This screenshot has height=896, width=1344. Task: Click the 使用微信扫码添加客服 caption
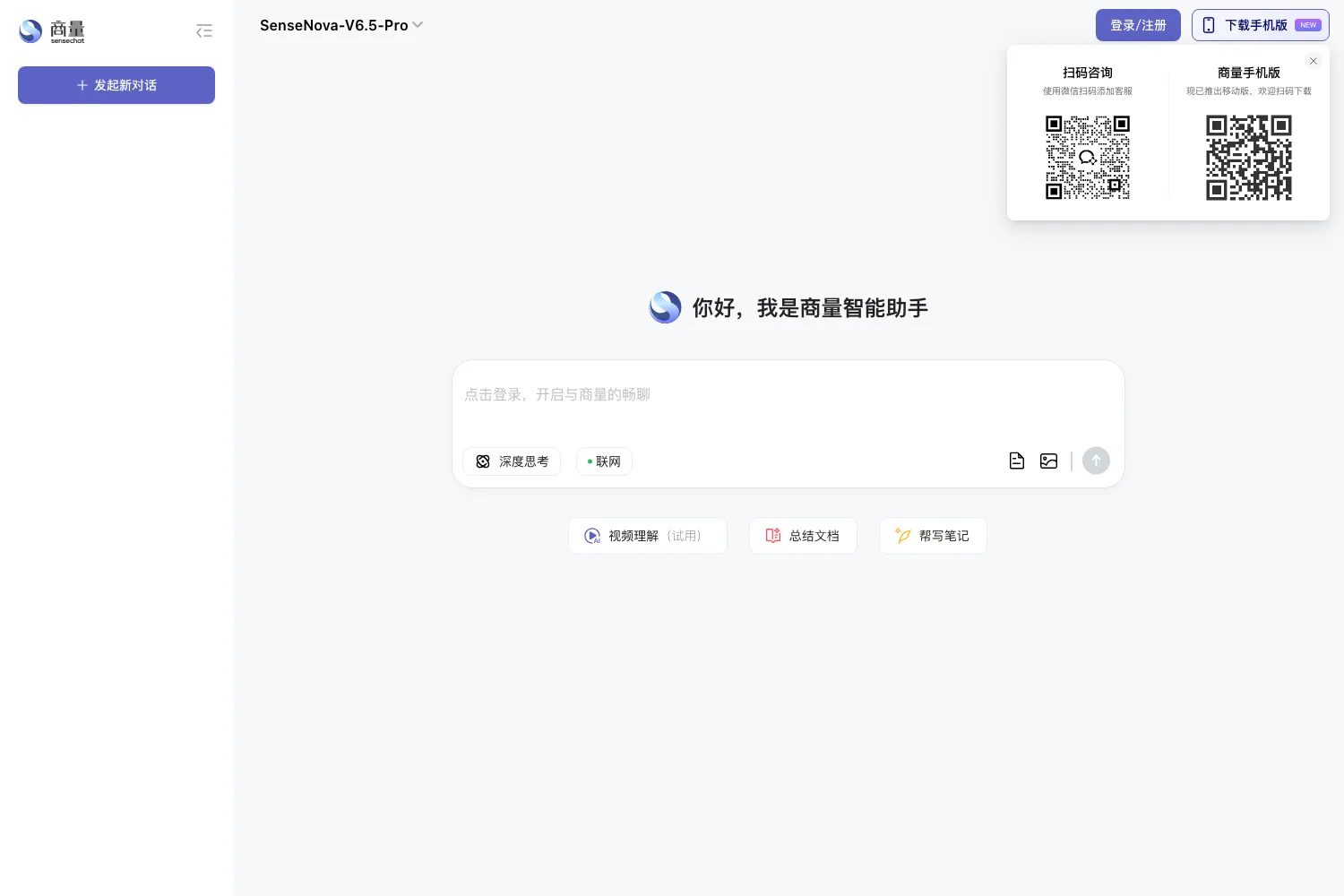click(1088, 91)
